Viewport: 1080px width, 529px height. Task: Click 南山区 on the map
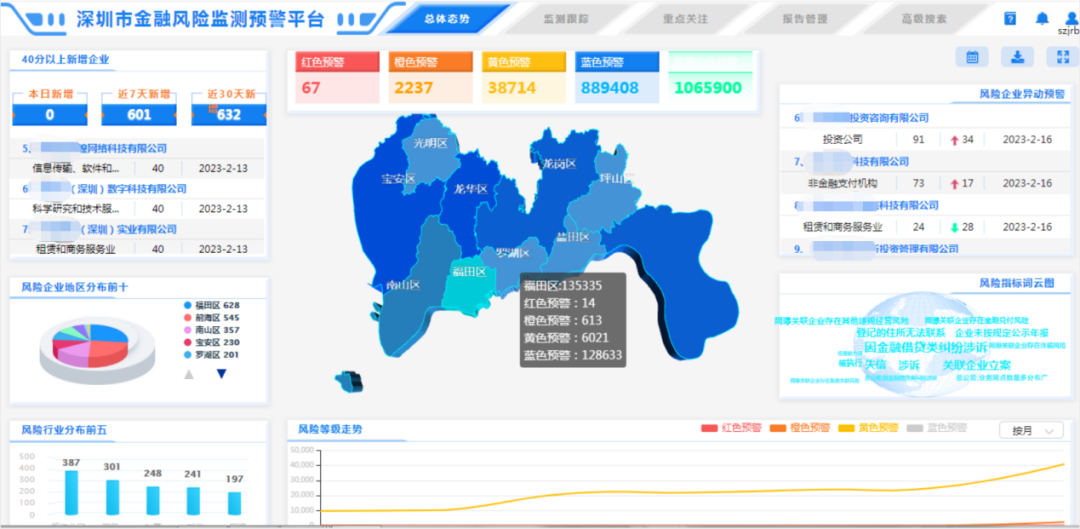pos(403,284)
